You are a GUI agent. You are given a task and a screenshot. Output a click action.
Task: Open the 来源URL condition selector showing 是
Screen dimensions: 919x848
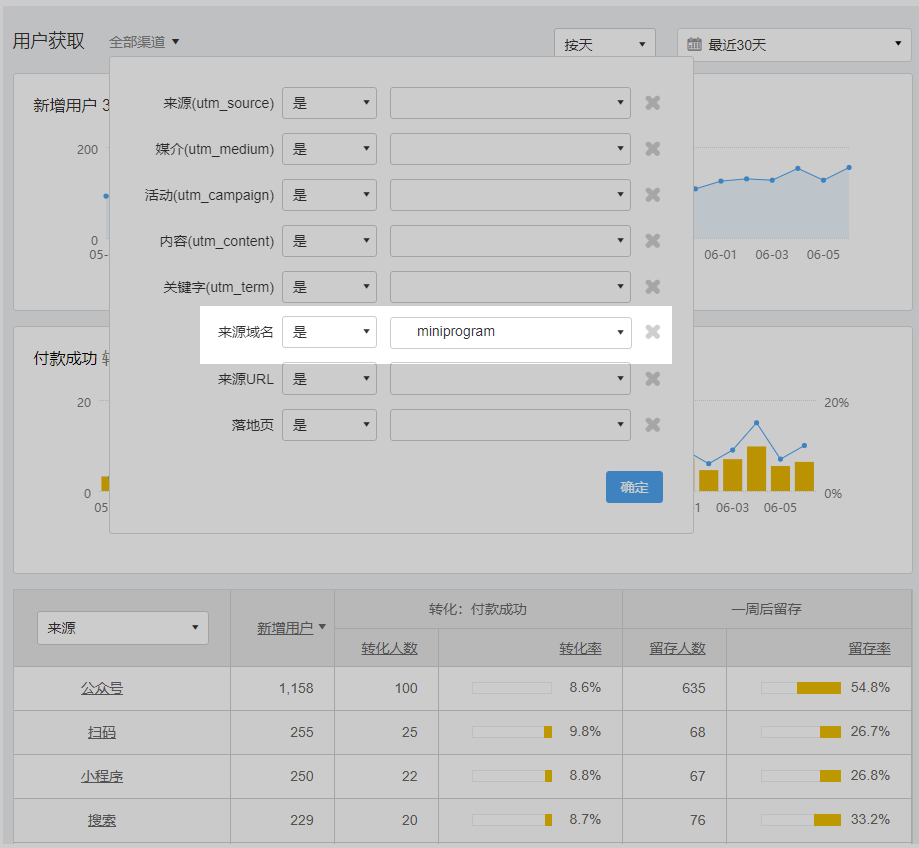coord(329,378)
